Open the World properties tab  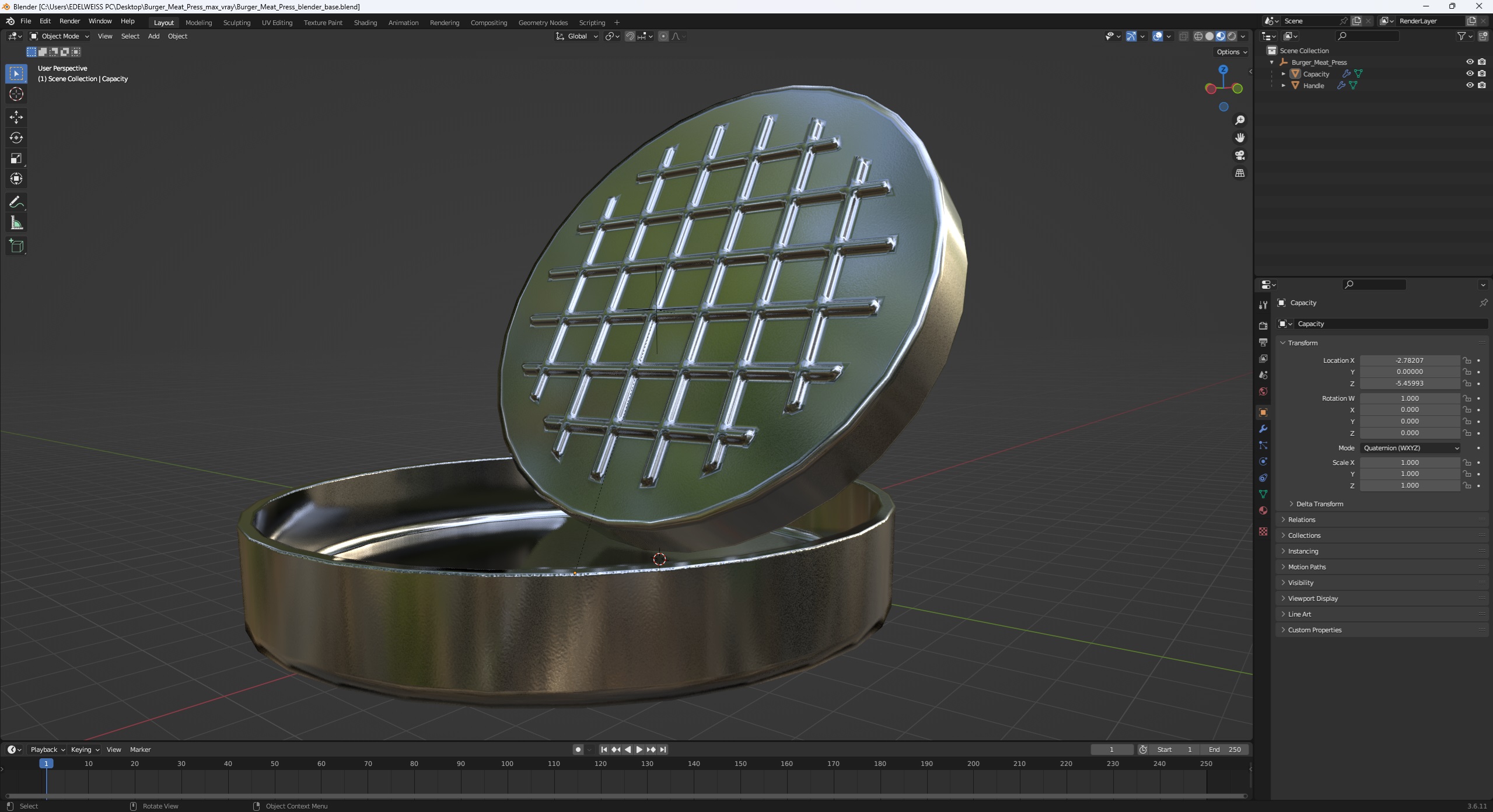1263,391
